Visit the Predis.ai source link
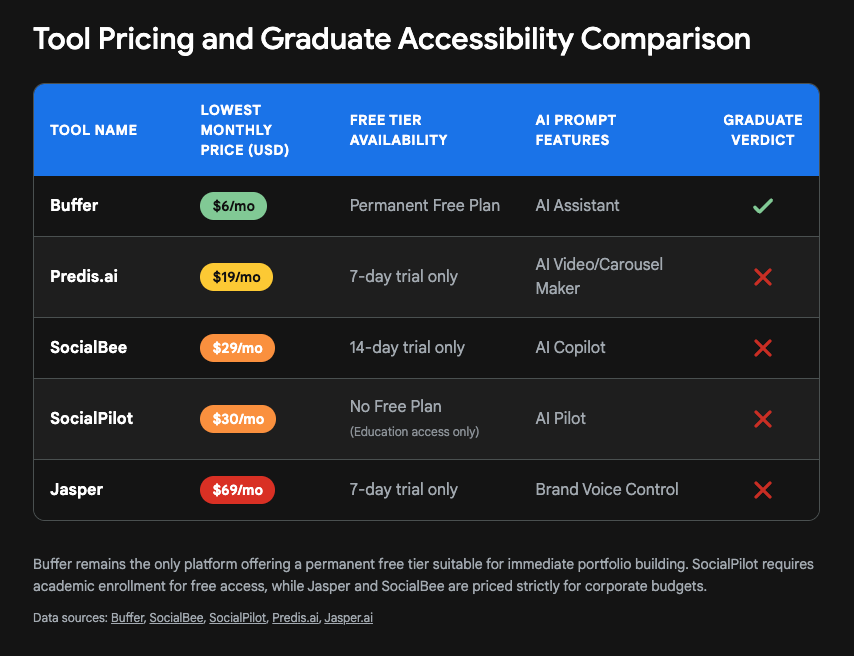Viewport: 854px width, 656px height. (x=295, y=618)
